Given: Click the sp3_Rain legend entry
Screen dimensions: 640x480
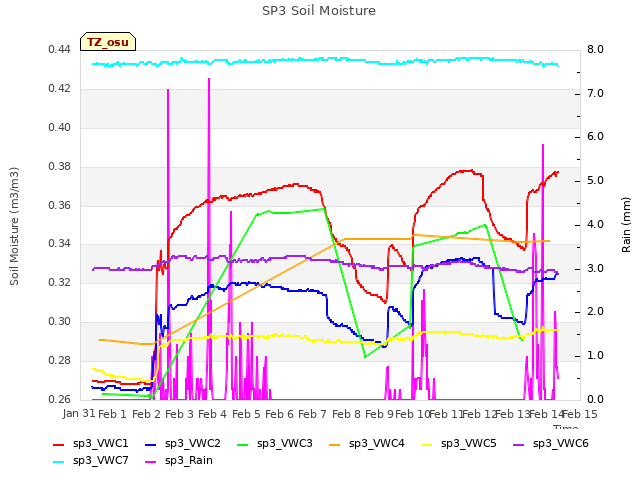Looking at the screenshot, I should [179, 461].
